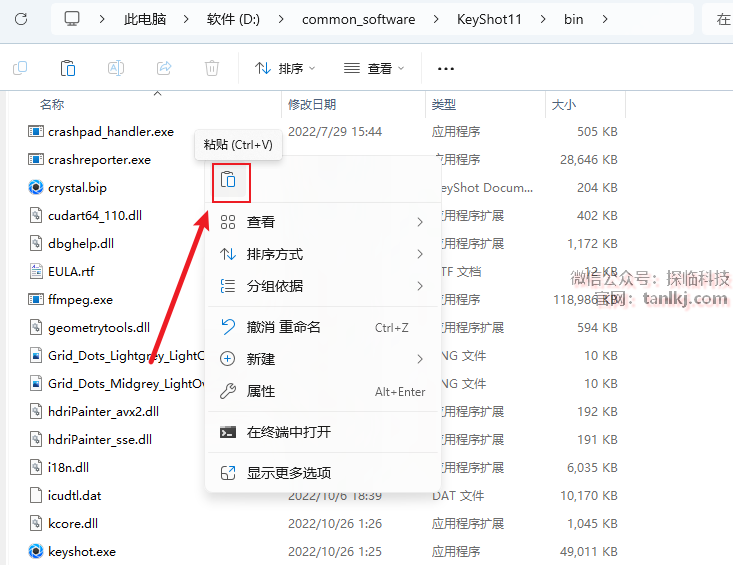Select ffmpeg.exe file
The height and width of the screenshot is (569, 733).
coord(80,300)
